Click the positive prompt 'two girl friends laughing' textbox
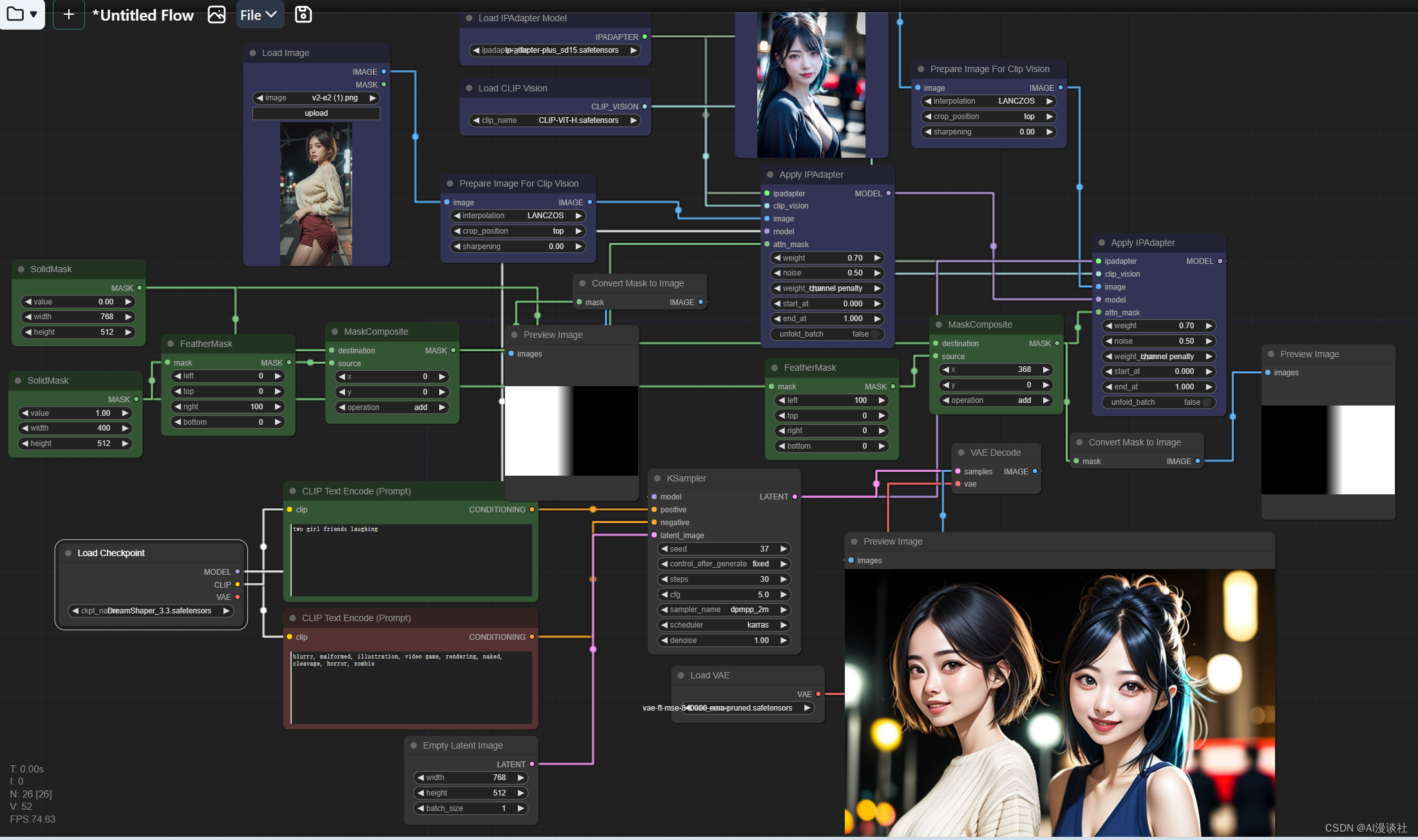 (411, 559)
